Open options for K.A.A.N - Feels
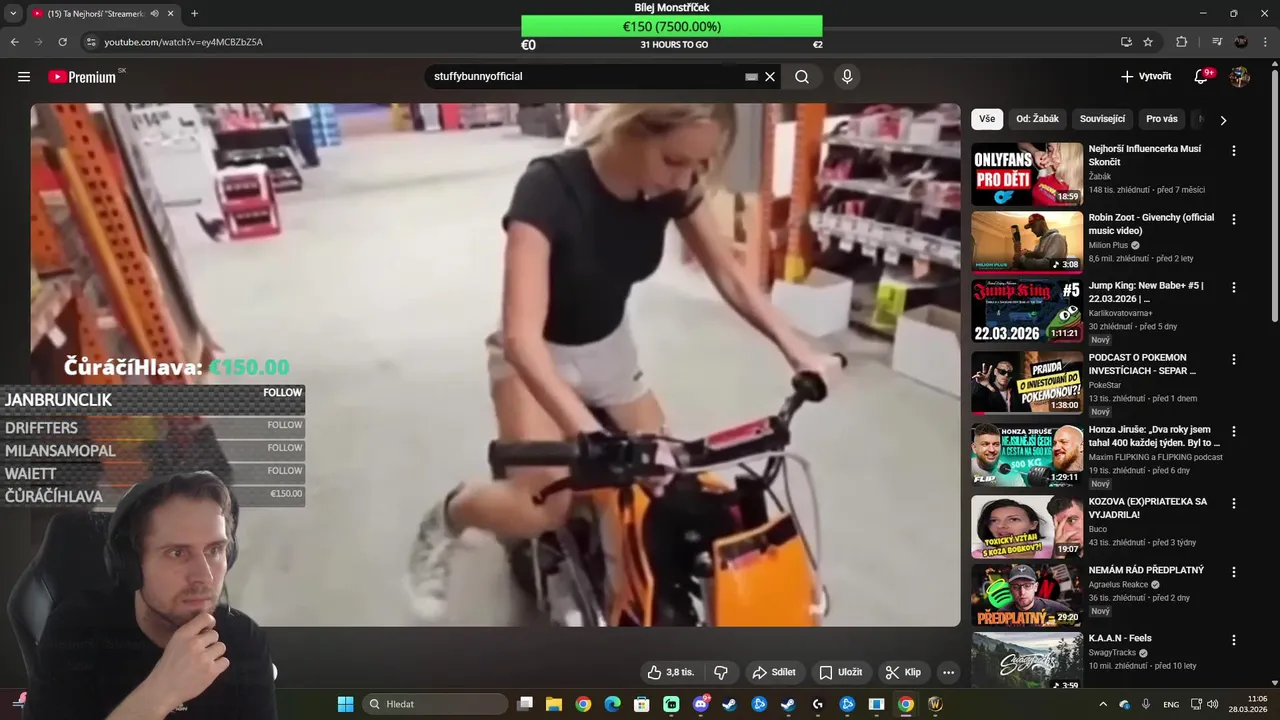 tap(1234, 640)
